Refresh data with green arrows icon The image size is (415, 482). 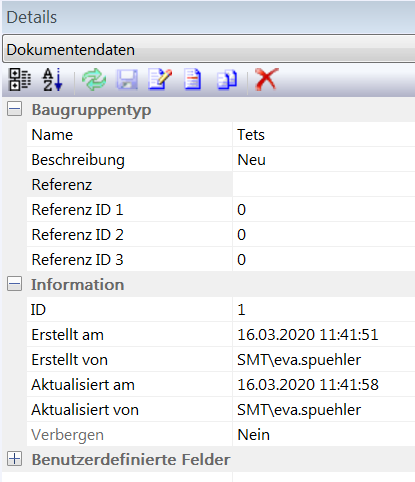(94, 79)
